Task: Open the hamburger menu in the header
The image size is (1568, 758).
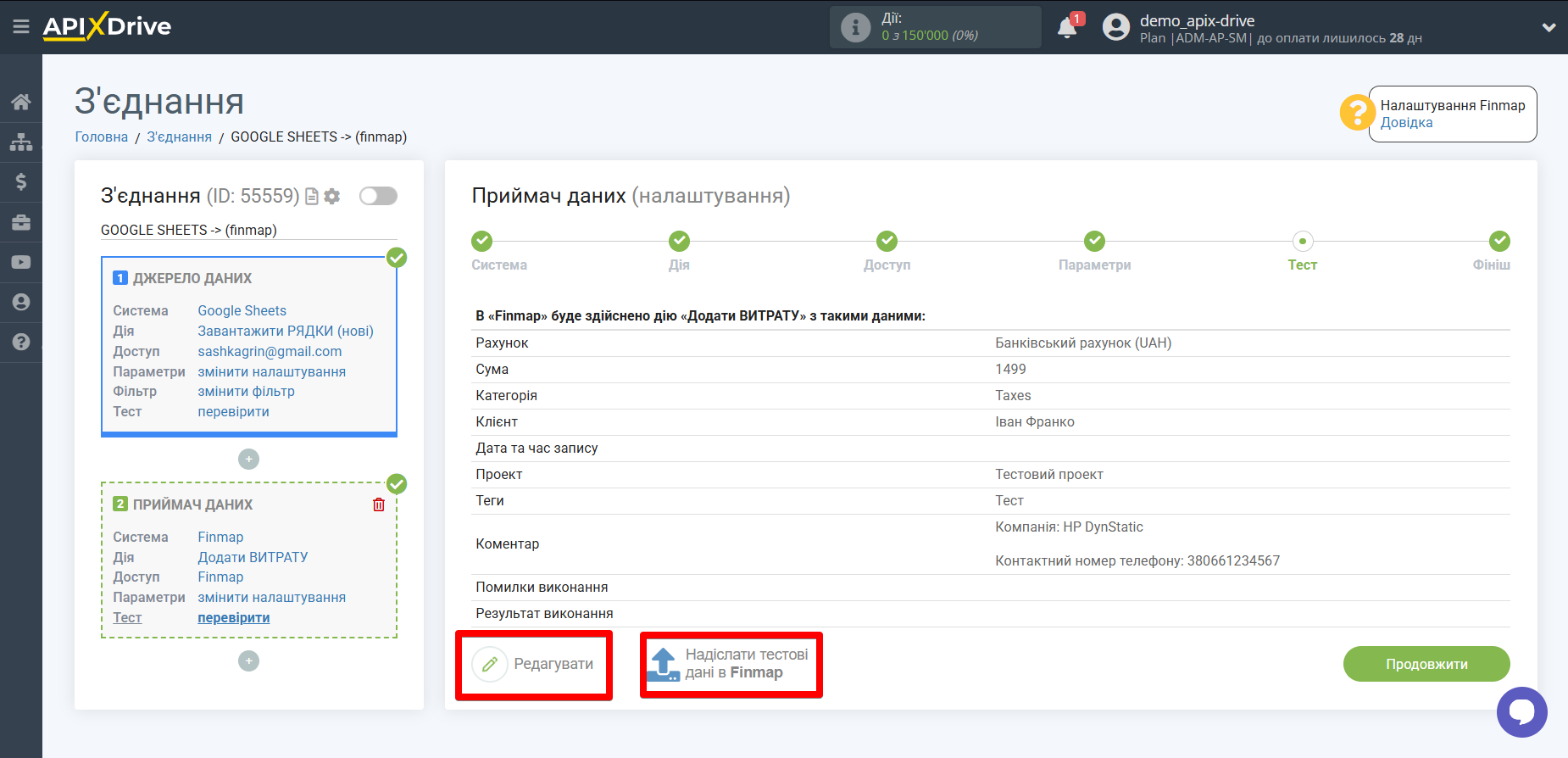Action: (x=21, y=27)
